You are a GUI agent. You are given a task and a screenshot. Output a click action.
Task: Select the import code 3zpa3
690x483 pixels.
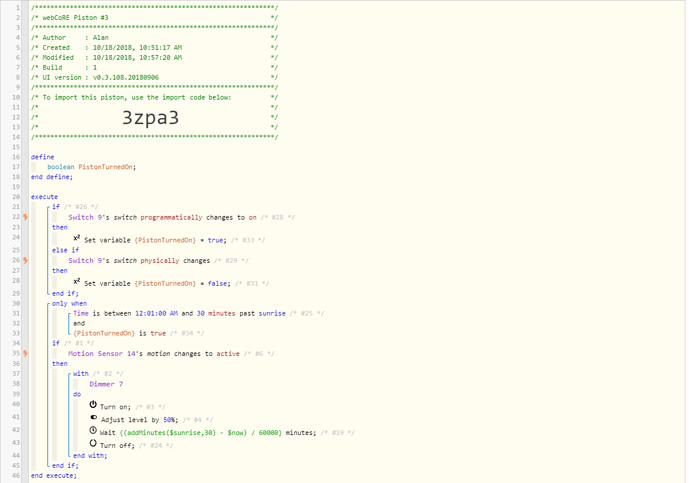pos(150,117)
